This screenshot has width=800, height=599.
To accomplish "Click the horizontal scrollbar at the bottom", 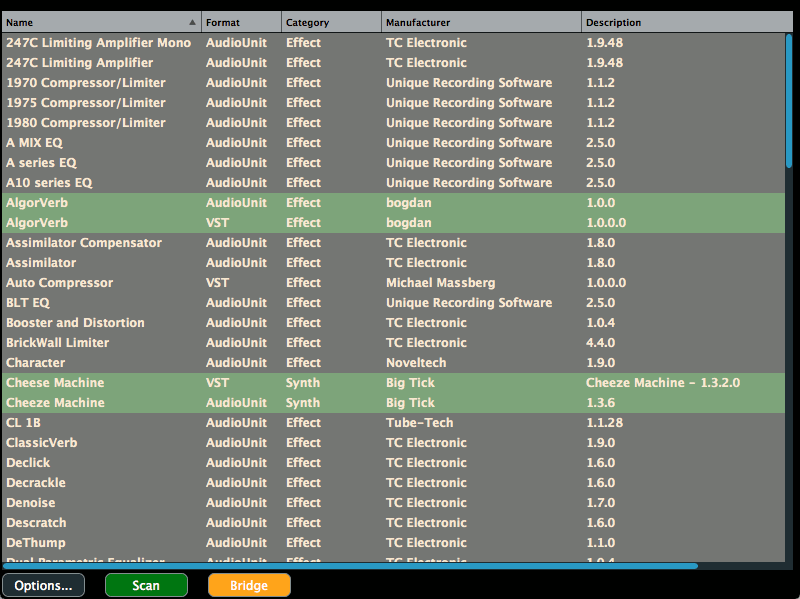I will click(x=350, y=565).
